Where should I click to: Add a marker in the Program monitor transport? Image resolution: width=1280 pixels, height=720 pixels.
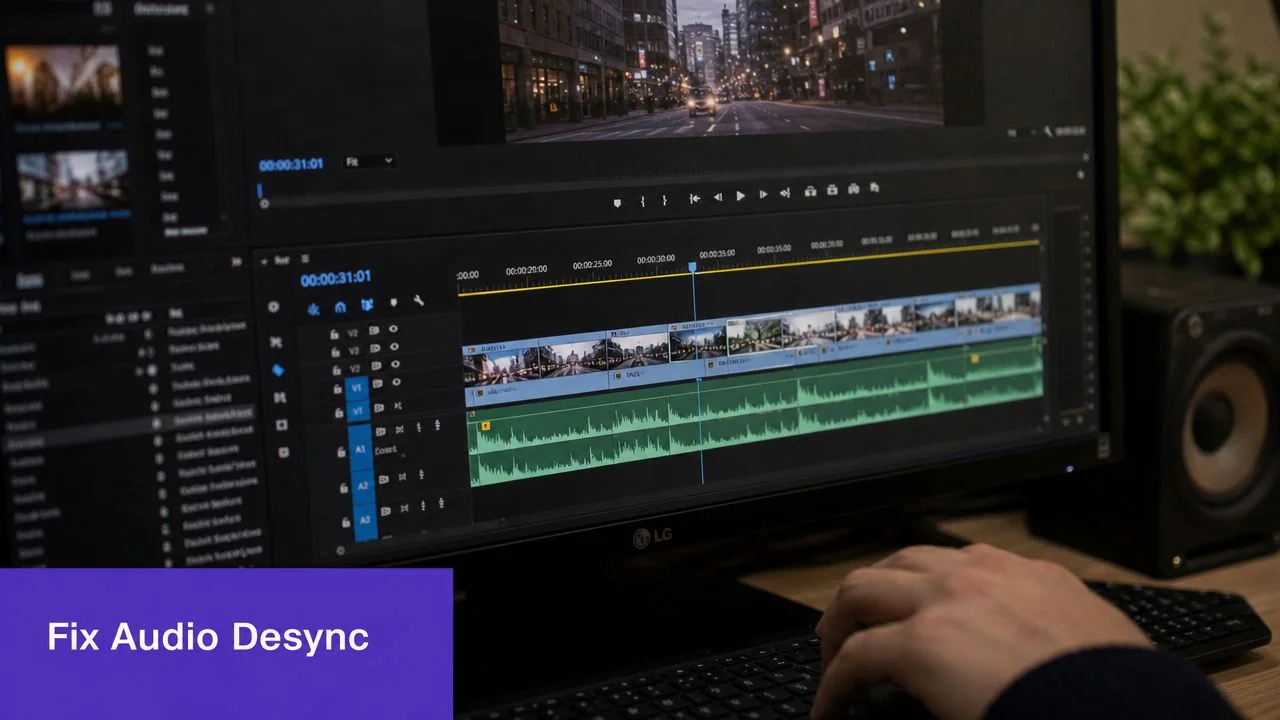click(617, 202)
